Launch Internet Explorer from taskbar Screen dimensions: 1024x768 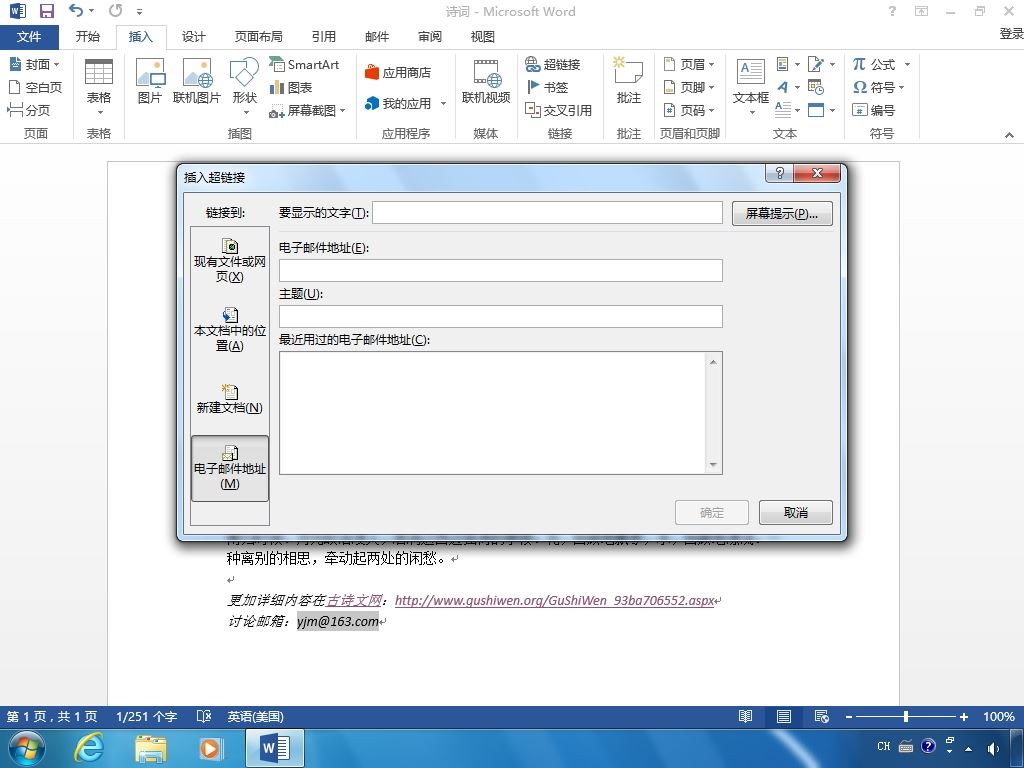[89, 748]
